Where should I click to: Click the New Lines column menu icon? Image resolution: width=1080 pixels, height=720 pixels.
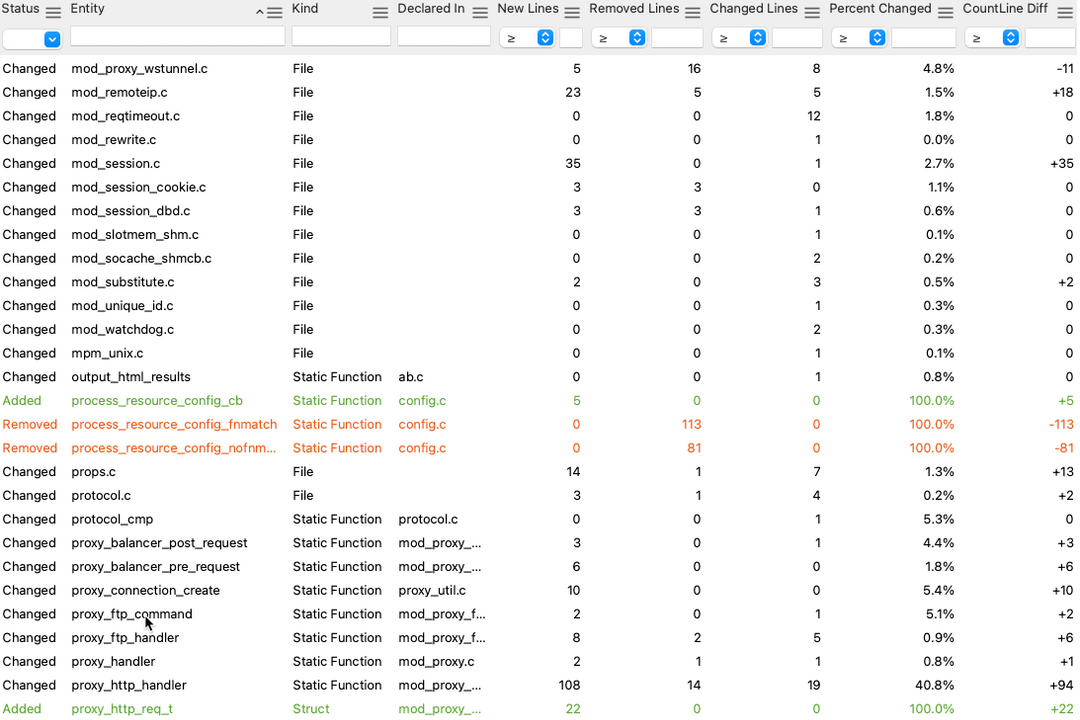pyautogui.click(x=572, y=12)
